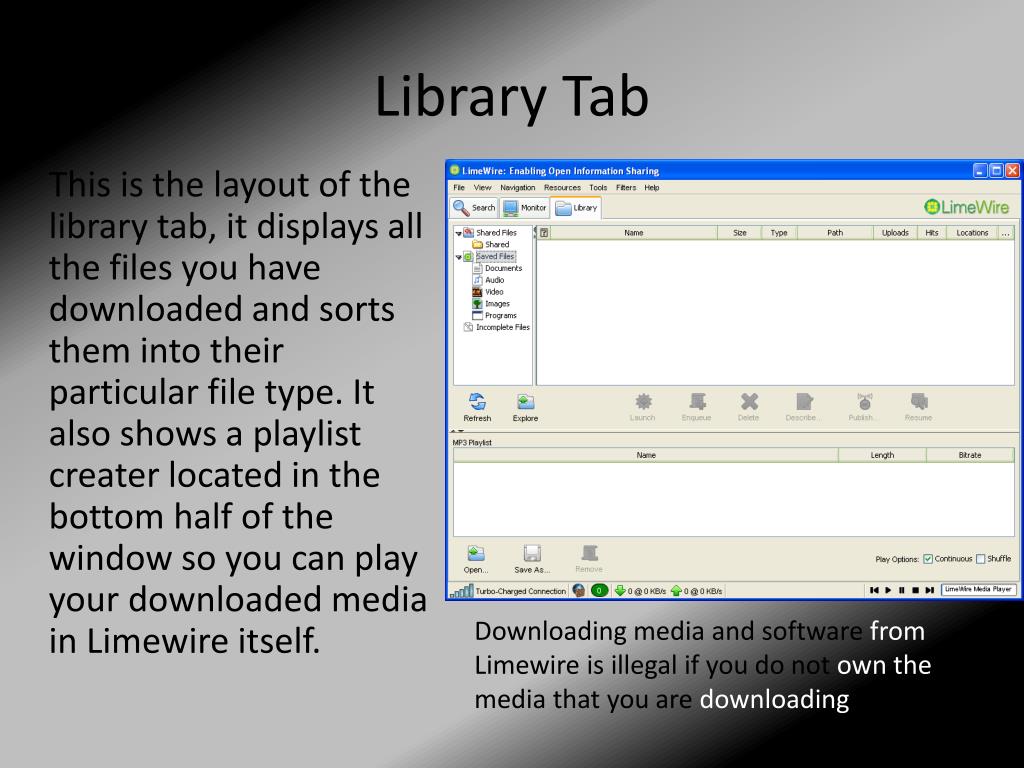This screenshot has height=768, width=1024.
Task: Open the Tools menu
Action: coord(598,187)
